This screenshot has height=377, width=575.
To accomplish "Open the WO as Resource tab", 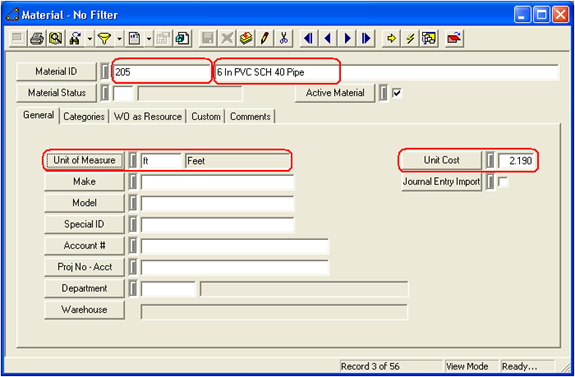I will [148, 117].
